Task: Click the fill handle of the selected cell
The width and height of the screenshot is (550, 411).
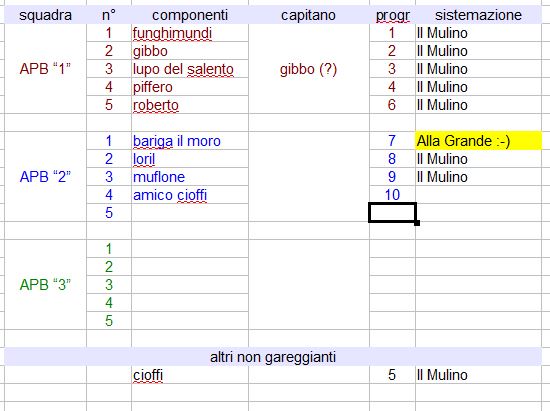Action: coord(417,223)
